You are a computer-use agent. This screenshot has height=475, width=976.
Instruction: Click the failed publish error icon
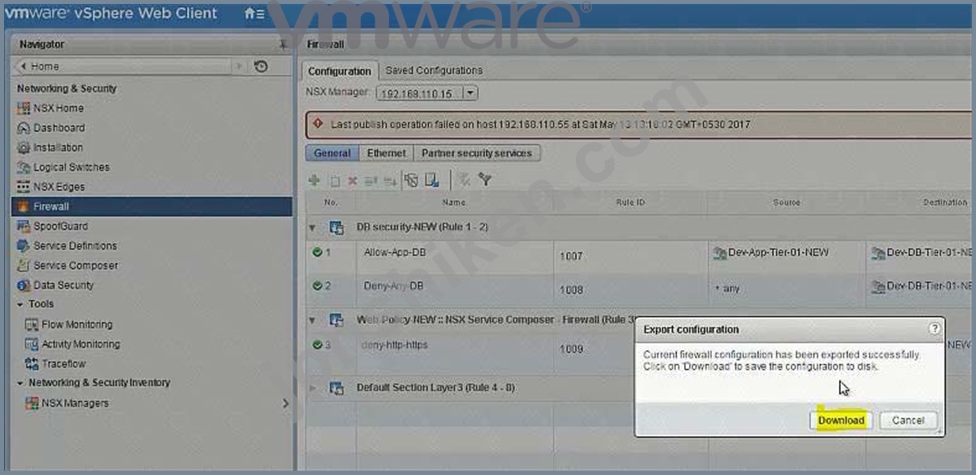tap(318, 124)
